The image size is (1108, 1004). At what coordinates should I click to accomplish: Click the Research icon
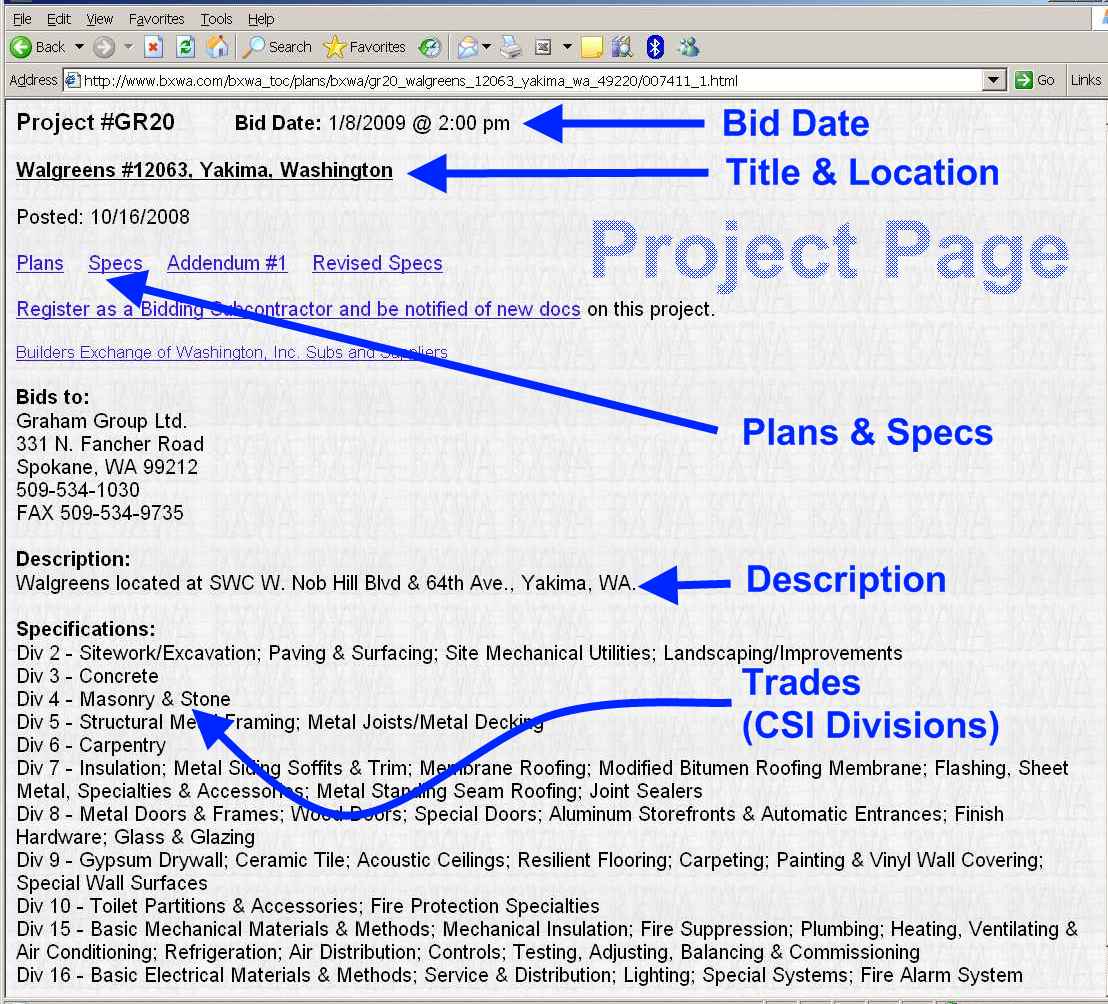click(622, 47)
